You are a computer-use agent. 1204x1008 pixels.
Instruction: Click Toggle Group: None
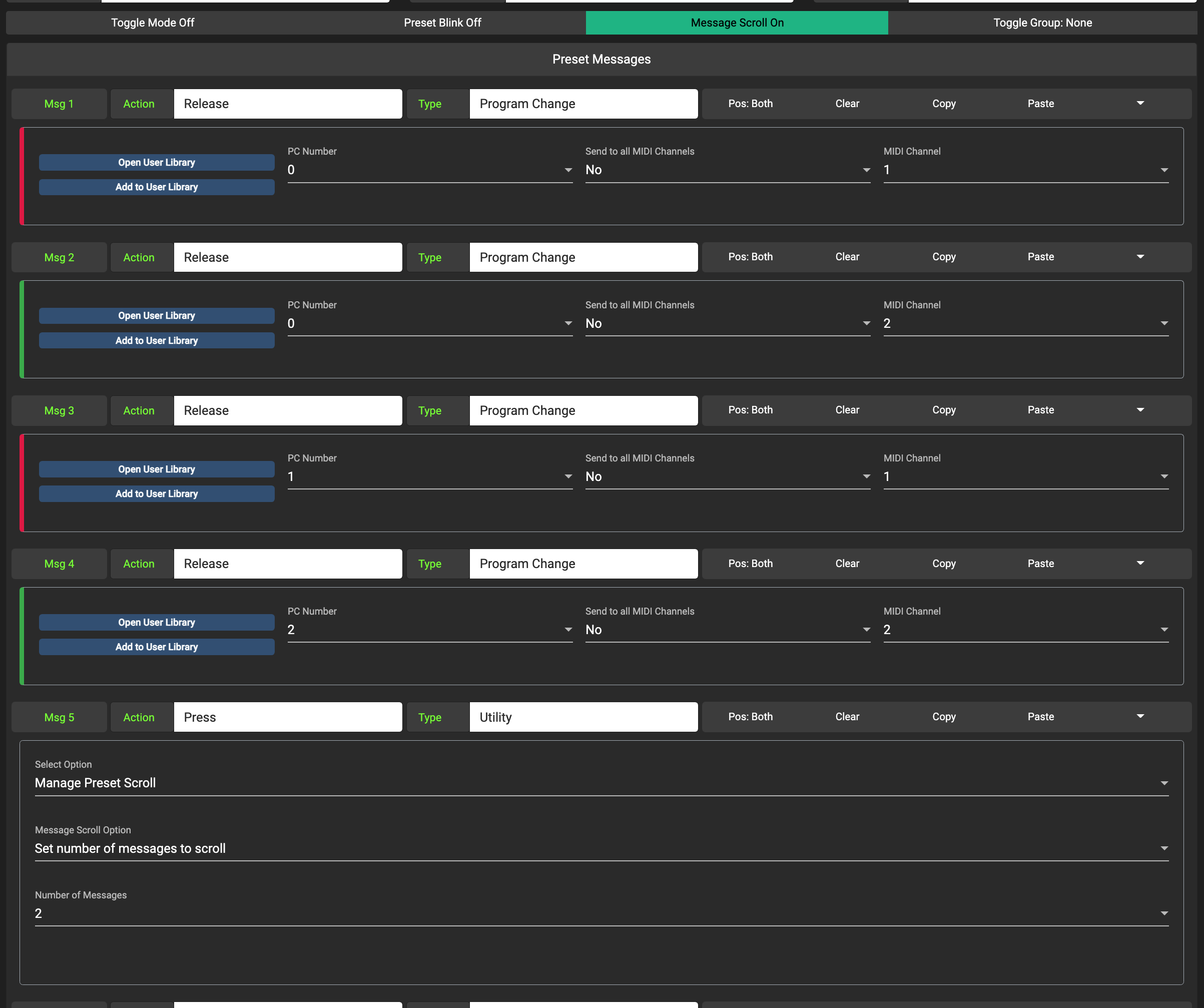click(x=1042, y=23)
